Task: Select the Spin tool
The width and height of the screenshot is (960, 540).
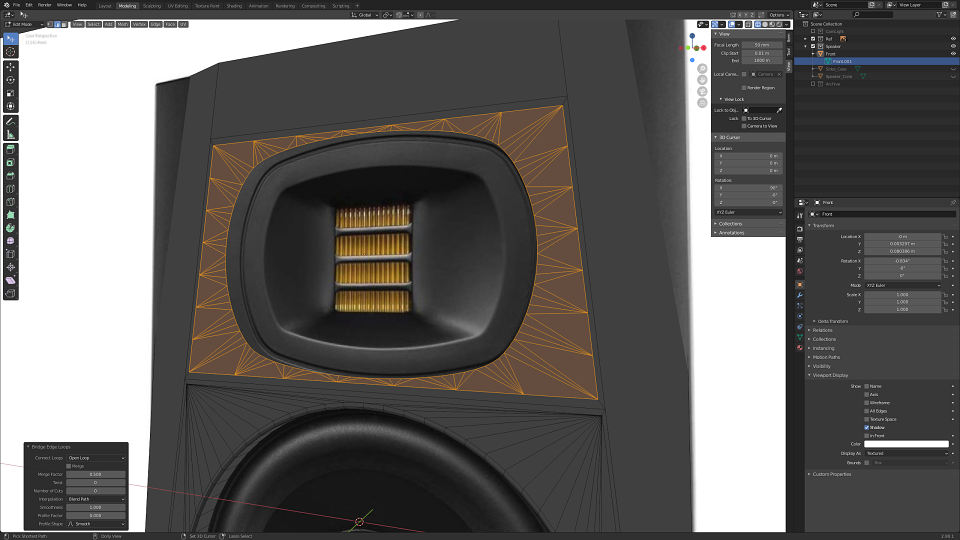Action: tap(10, 228)
